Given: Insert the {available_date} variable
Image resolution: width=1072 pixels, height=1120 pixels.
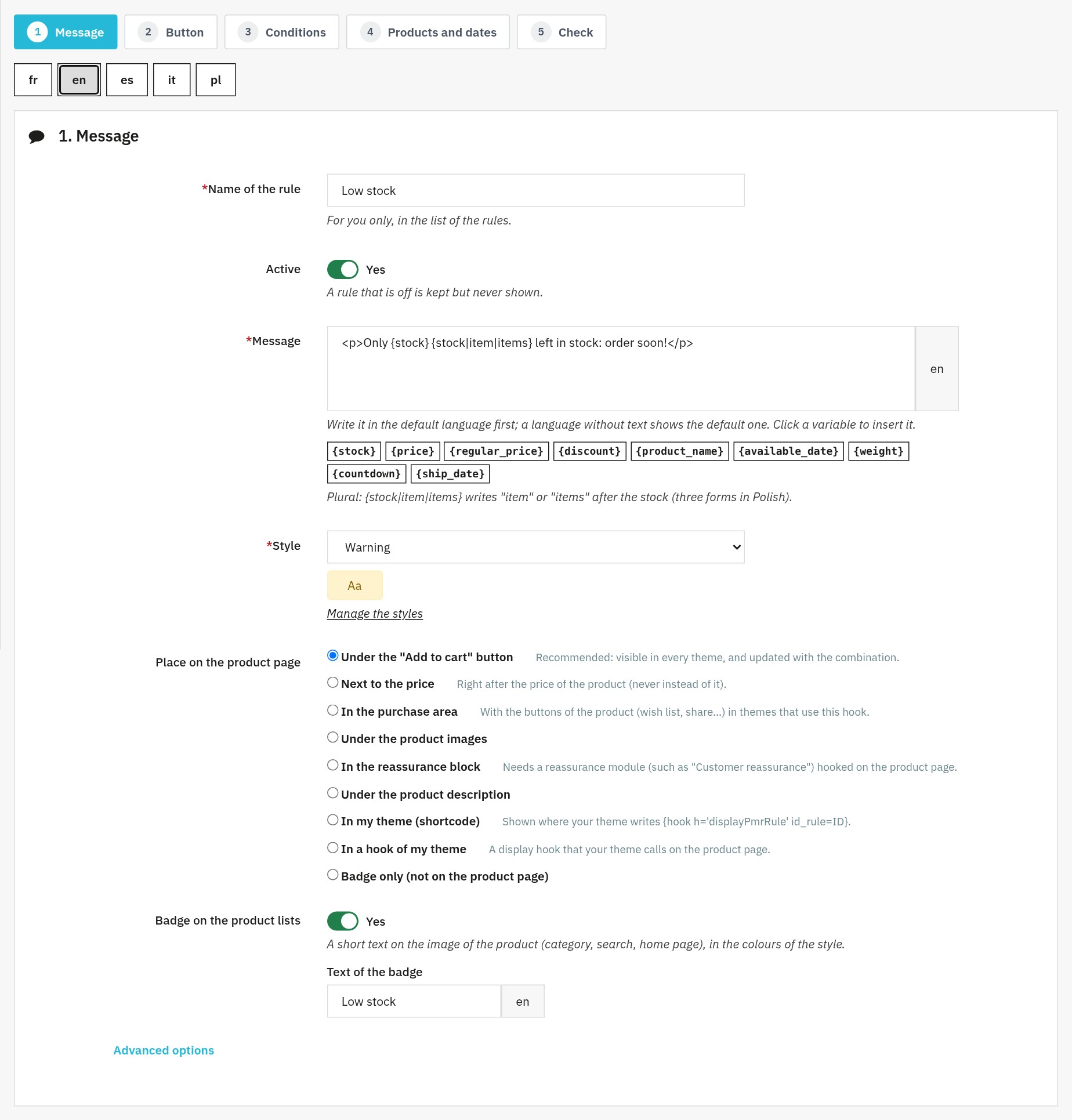Looking at the screenshot, I should click(x=788, y=451).
